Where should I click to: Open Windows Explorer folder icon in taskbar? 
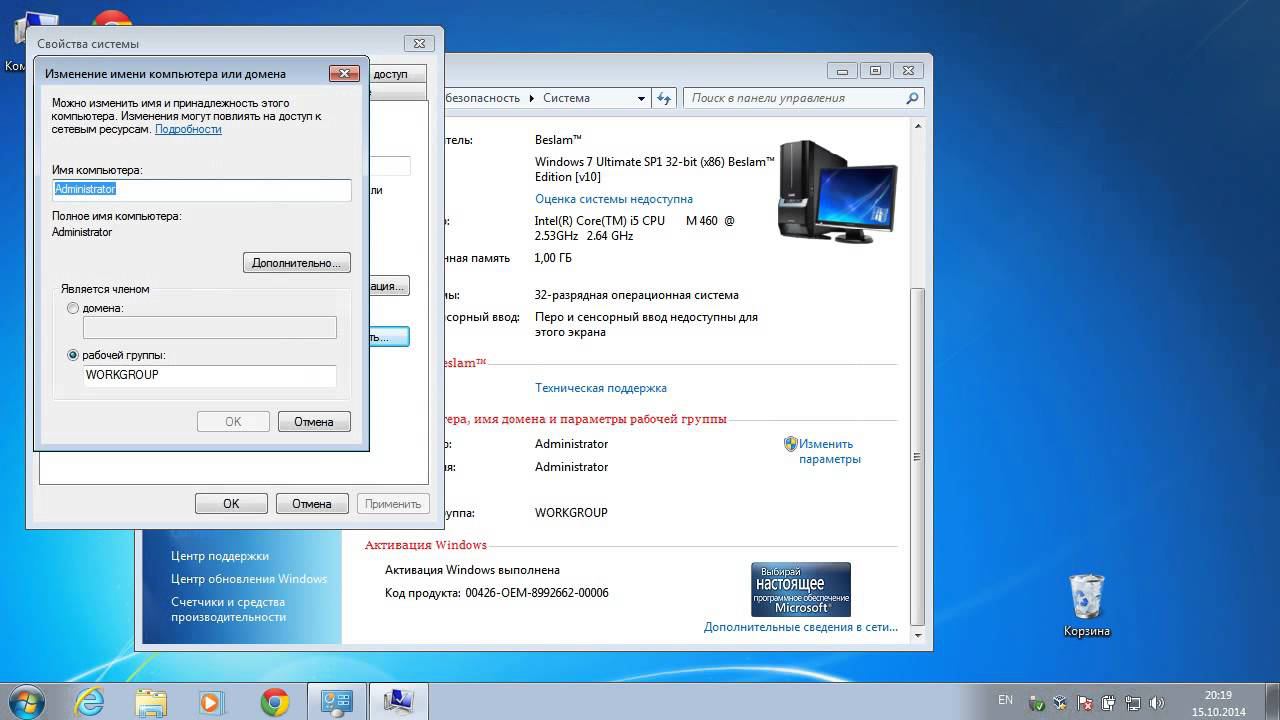151,702
